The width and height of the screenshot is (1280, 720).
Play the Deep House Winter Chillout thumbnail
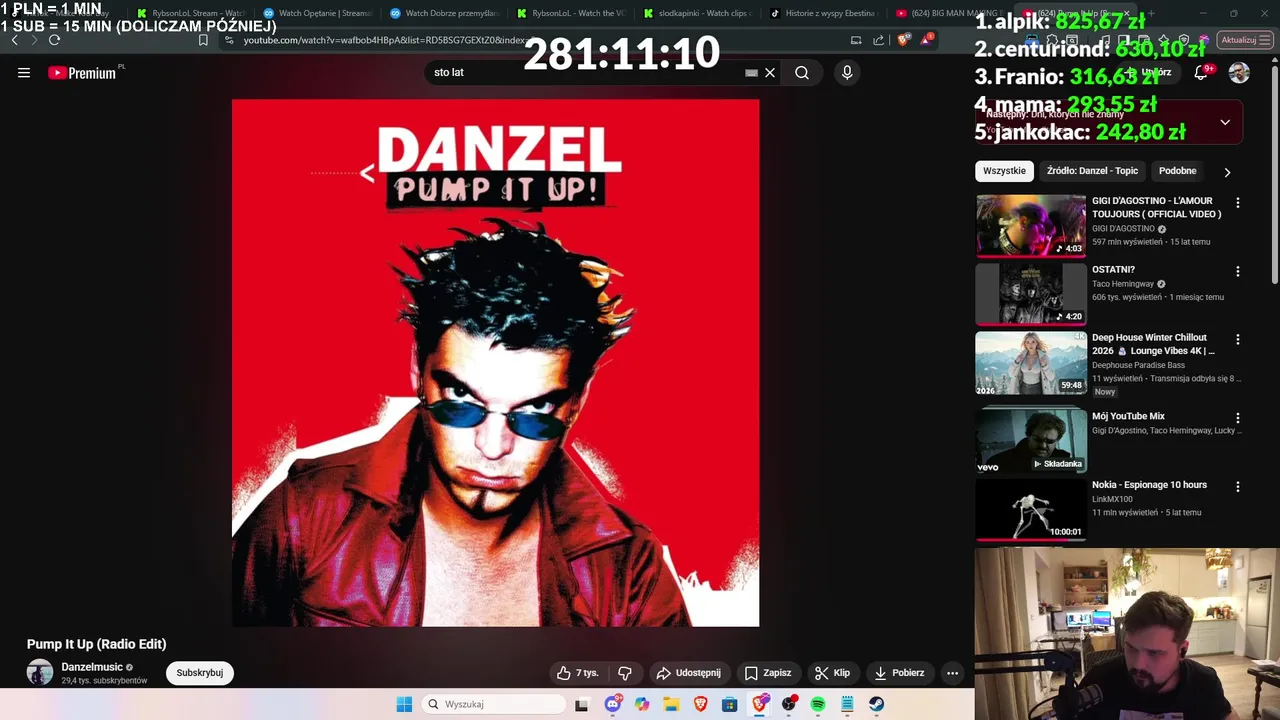pyautogui.click(x=1031, y=363)
